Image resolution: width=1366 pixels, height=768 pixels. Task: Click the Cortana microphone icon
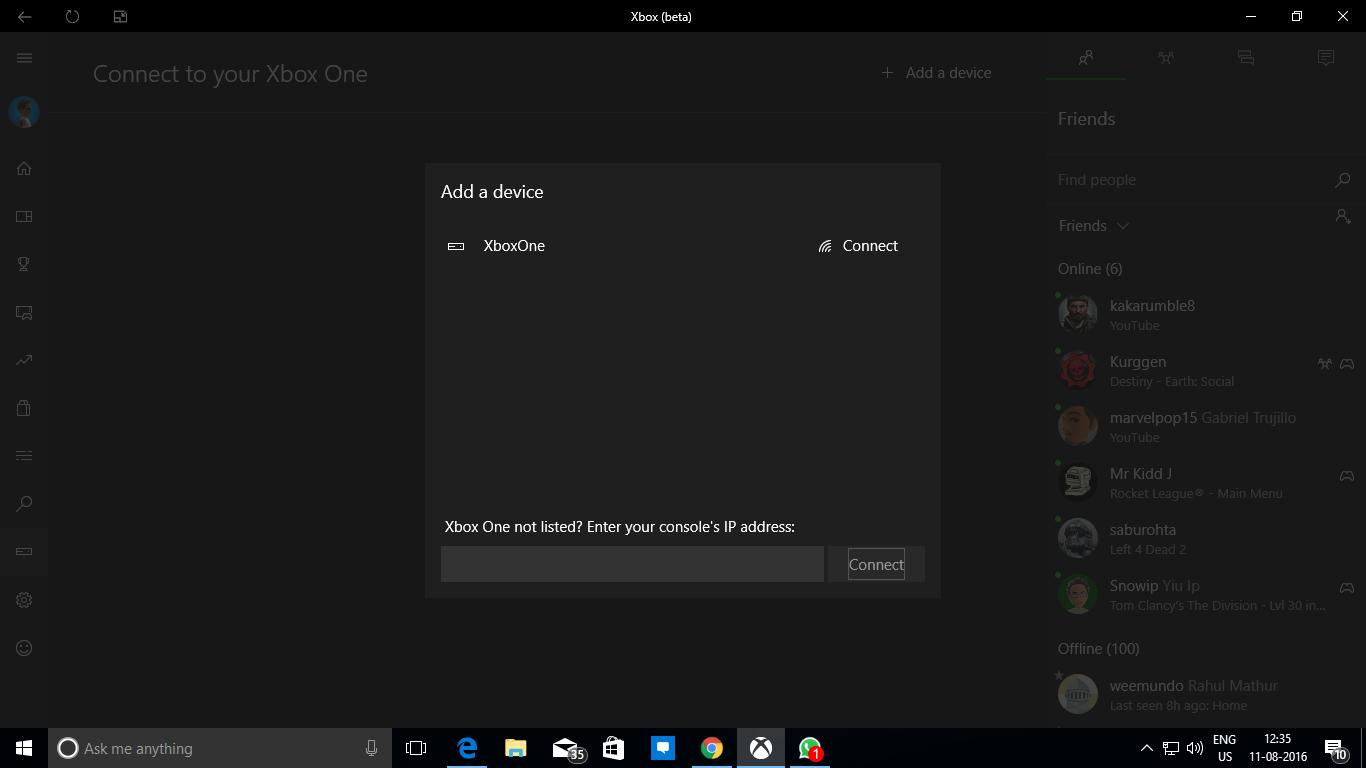[x=371, y=748]
